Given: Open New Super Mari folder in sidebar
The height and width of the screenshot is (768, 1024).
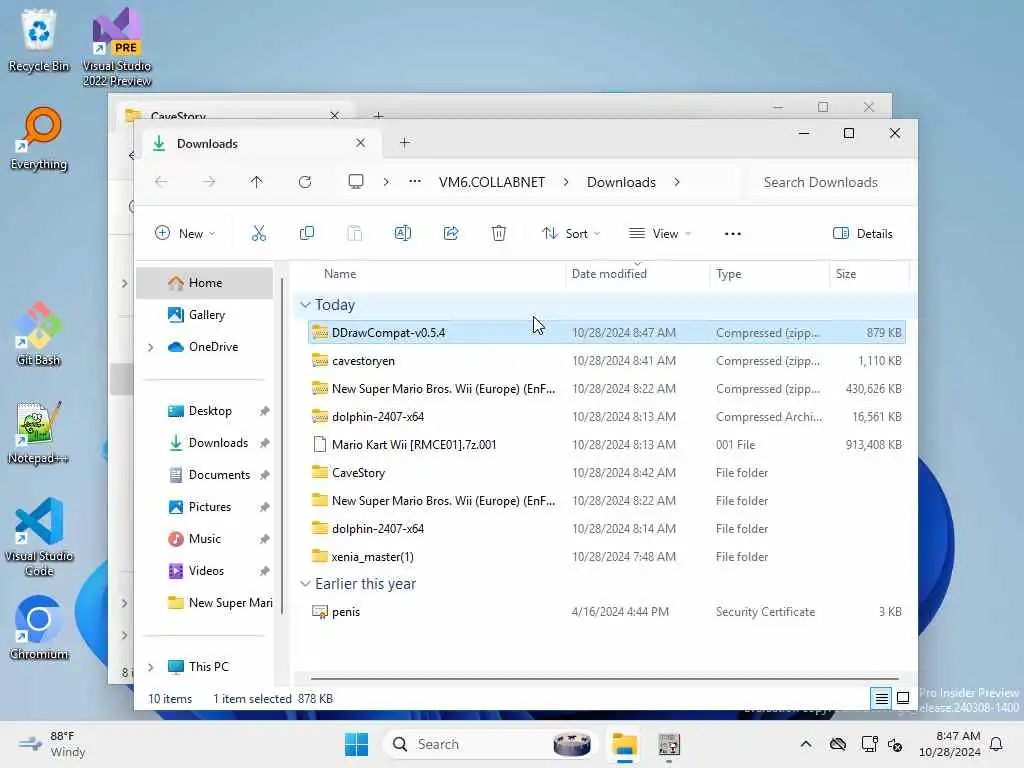Looking at the screenshot, I should 221,603.
